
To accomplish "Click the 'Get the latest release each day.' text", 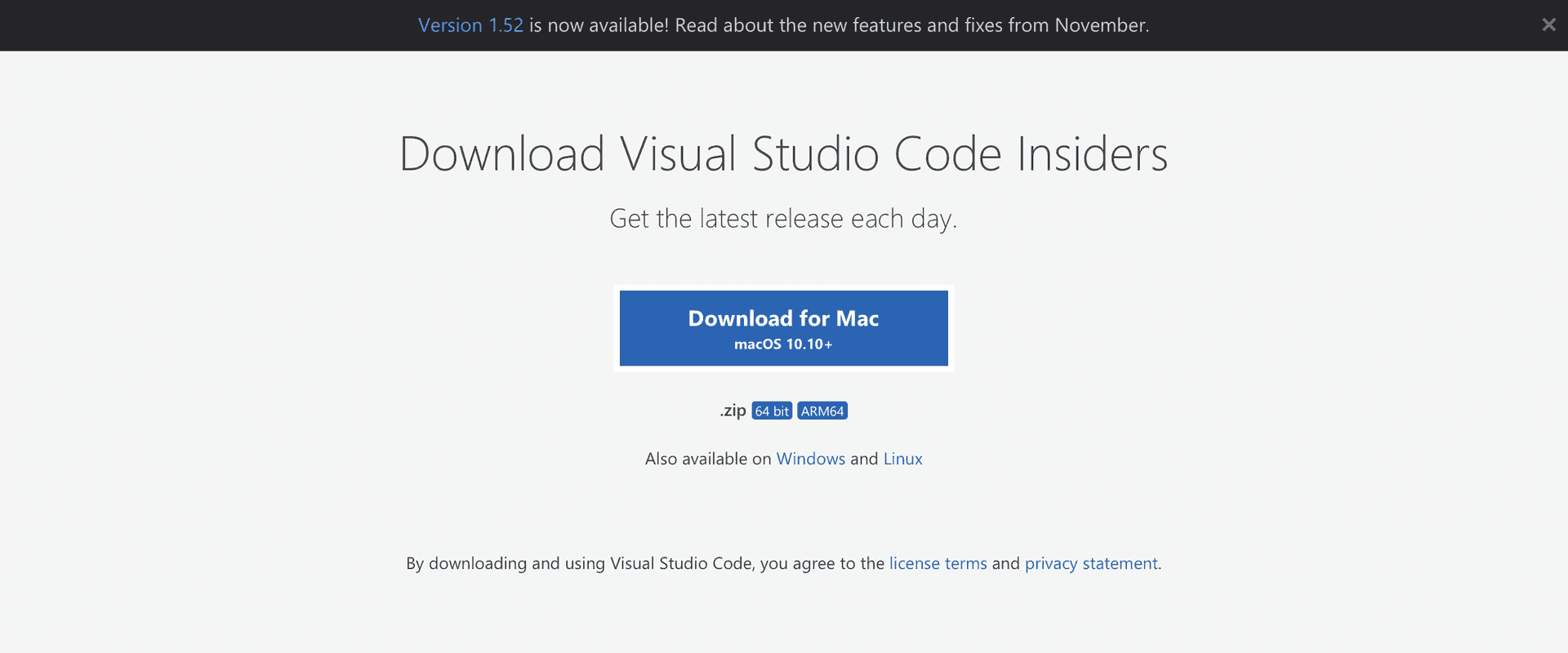I will (x=783, y=219).
